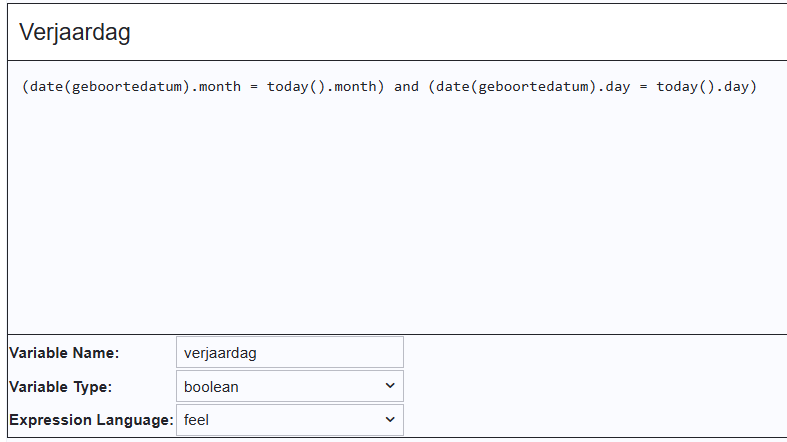Image resolution: width=787 pixels, height=442 pixels.
Task: Click the Variable Name input field
Action: pyautogui.click(x=289, y=352)
